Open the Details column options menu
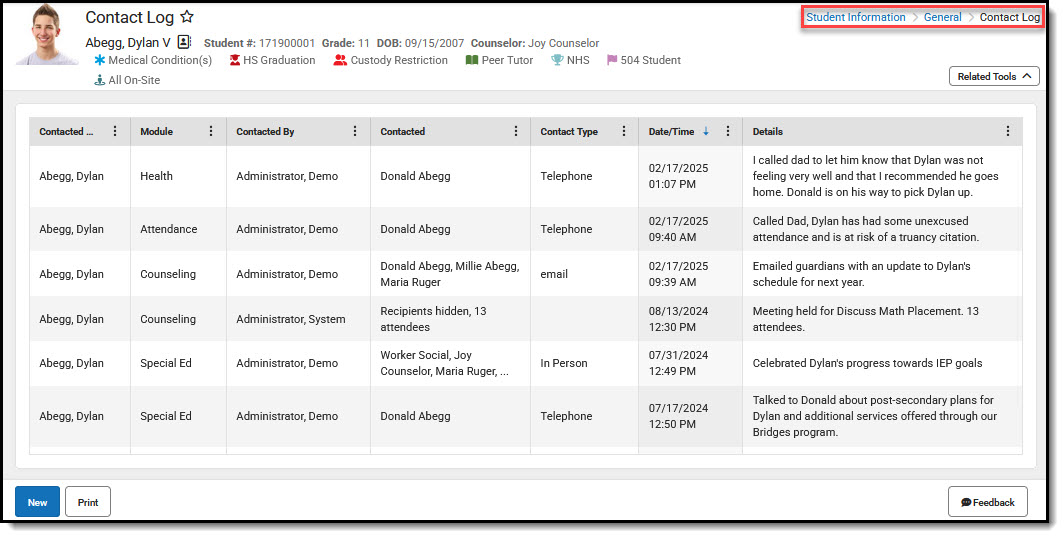The width and height of the screenshot is (1064, 538). click(x=1008, y=131)
